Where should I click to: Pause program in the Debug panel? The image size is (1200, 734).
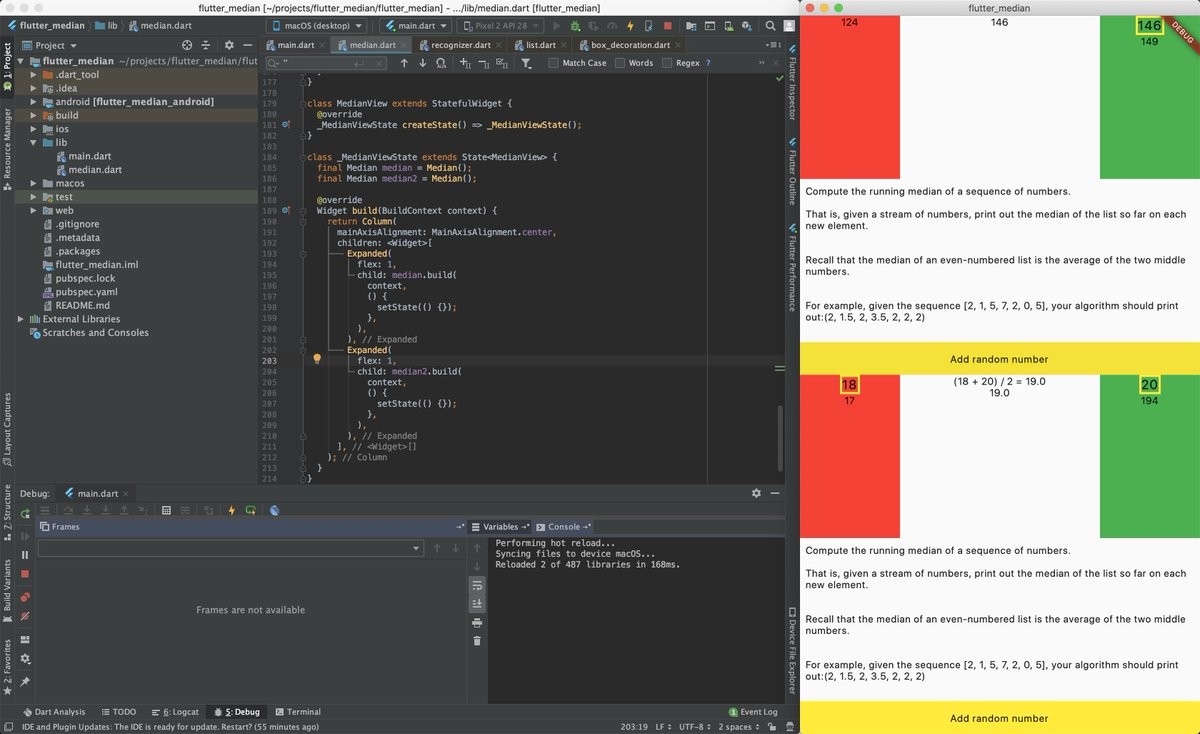[25, 555]
